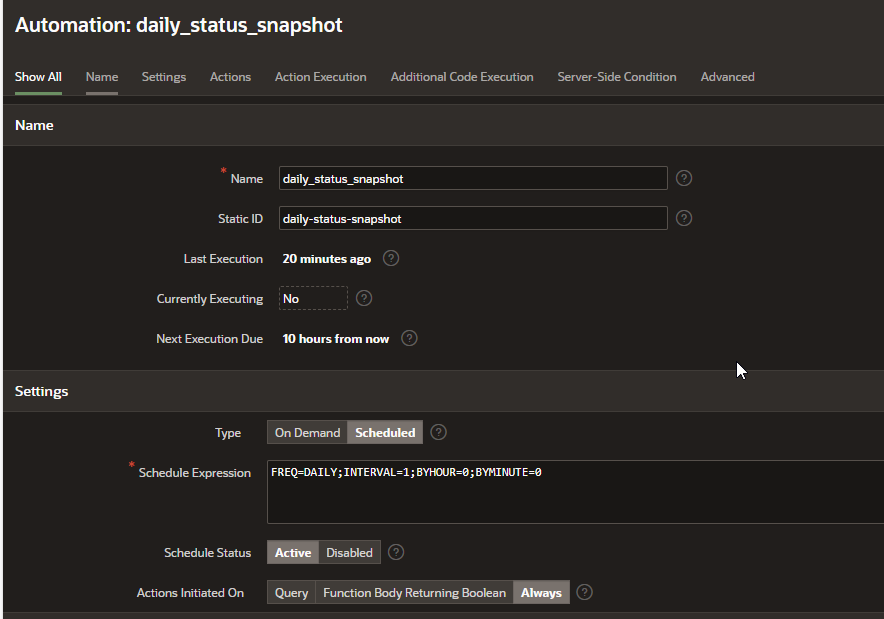This screenshot has width=884, height=619.
Task: Click help icon beside Static ID field
Action: pos(684,218)
